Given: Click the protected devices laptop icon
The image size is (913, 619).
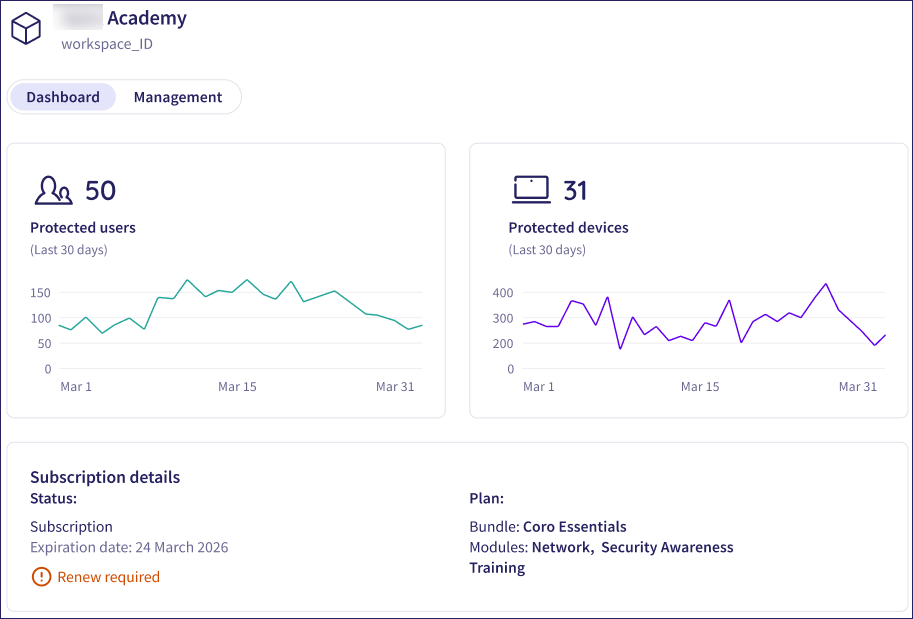Looking at the screenshot, I should click(531, 190).
